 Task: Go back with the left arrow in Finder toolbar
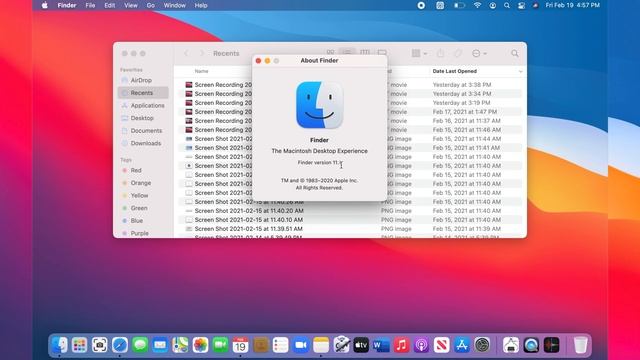tap(186, 53)
